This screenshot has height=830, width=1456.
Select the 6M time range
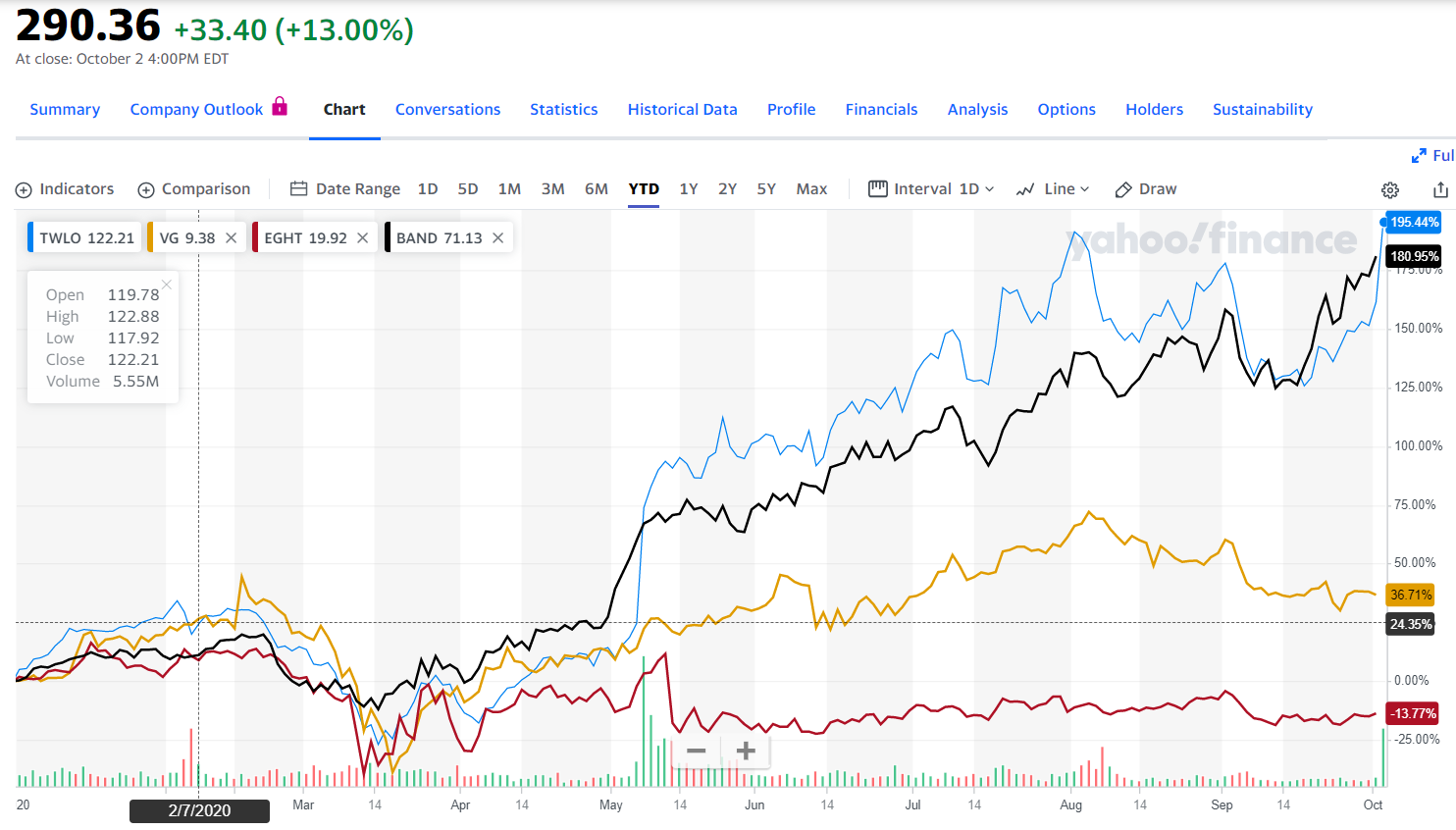pyautogui.click(x=597, y=189)
